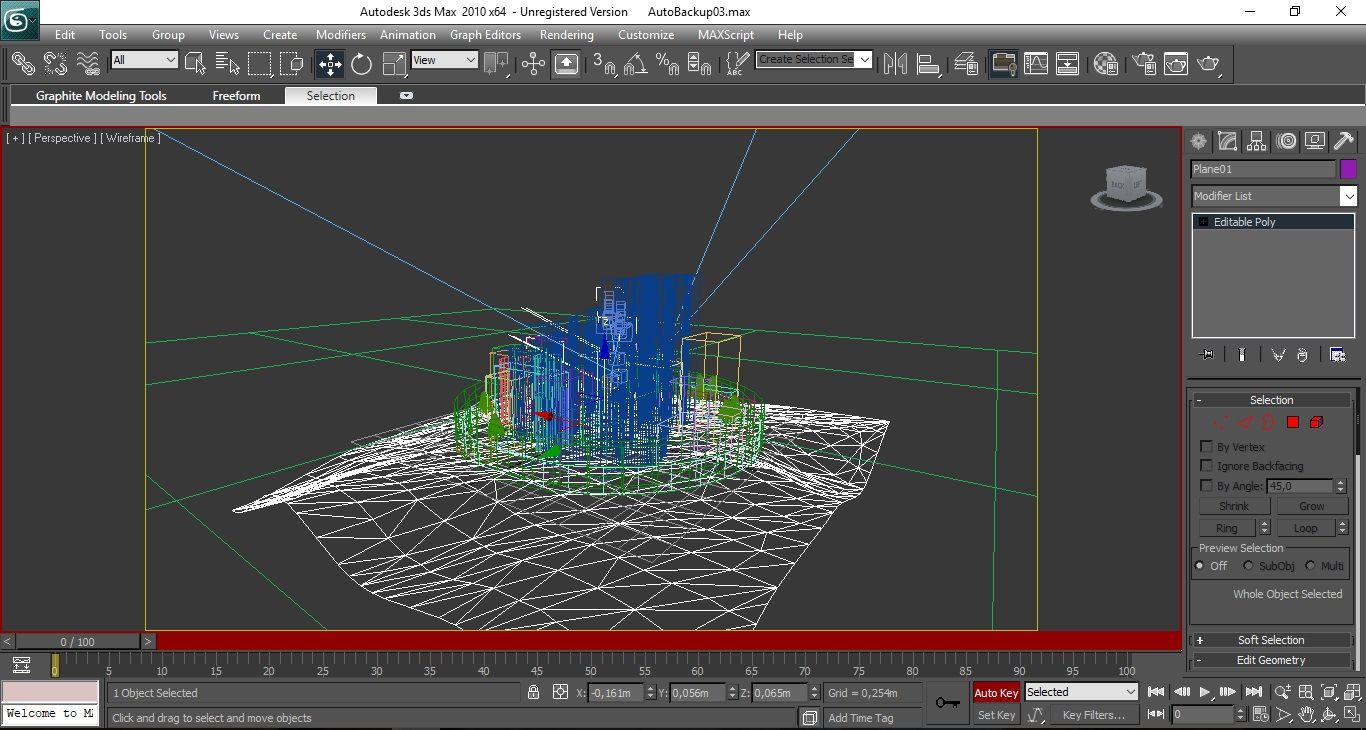Screen dimensions: 1366x730
Task: Open the Modifiers menu
Action: (341, 35)
